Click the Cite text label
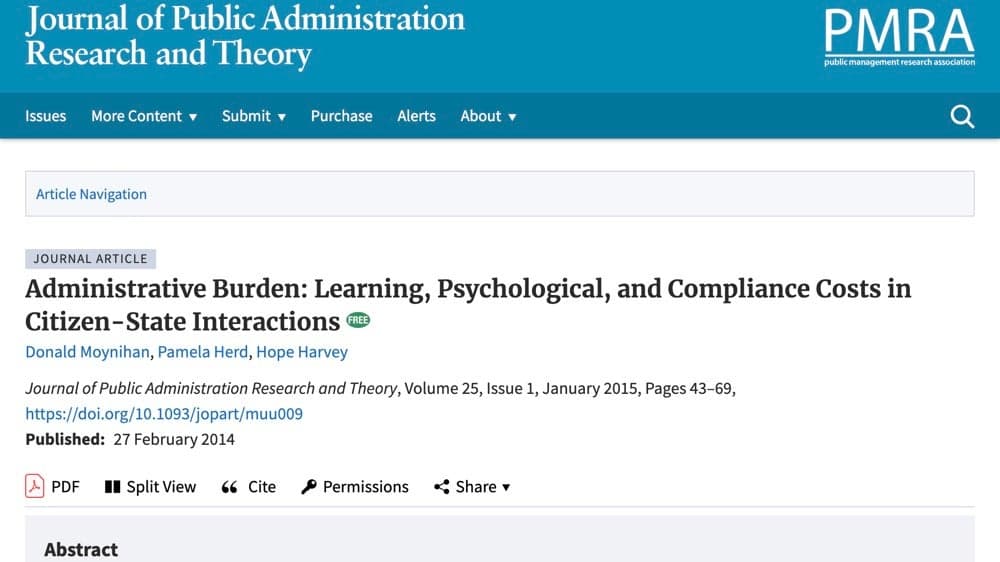The image size is (1000, 562). 261,487
